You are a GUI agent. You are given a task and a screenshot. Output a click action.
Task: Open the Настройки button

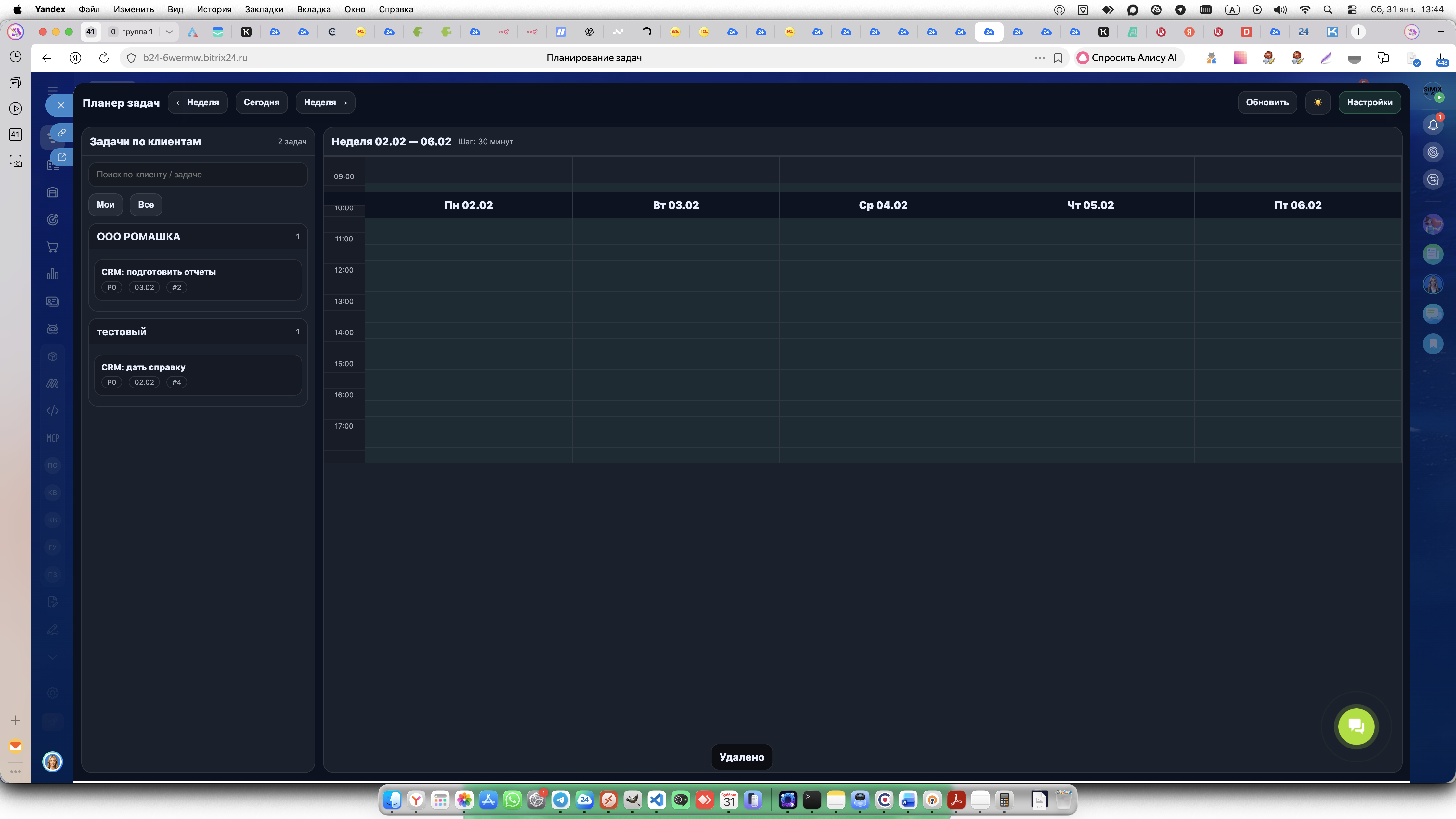tap(1370, 102)
